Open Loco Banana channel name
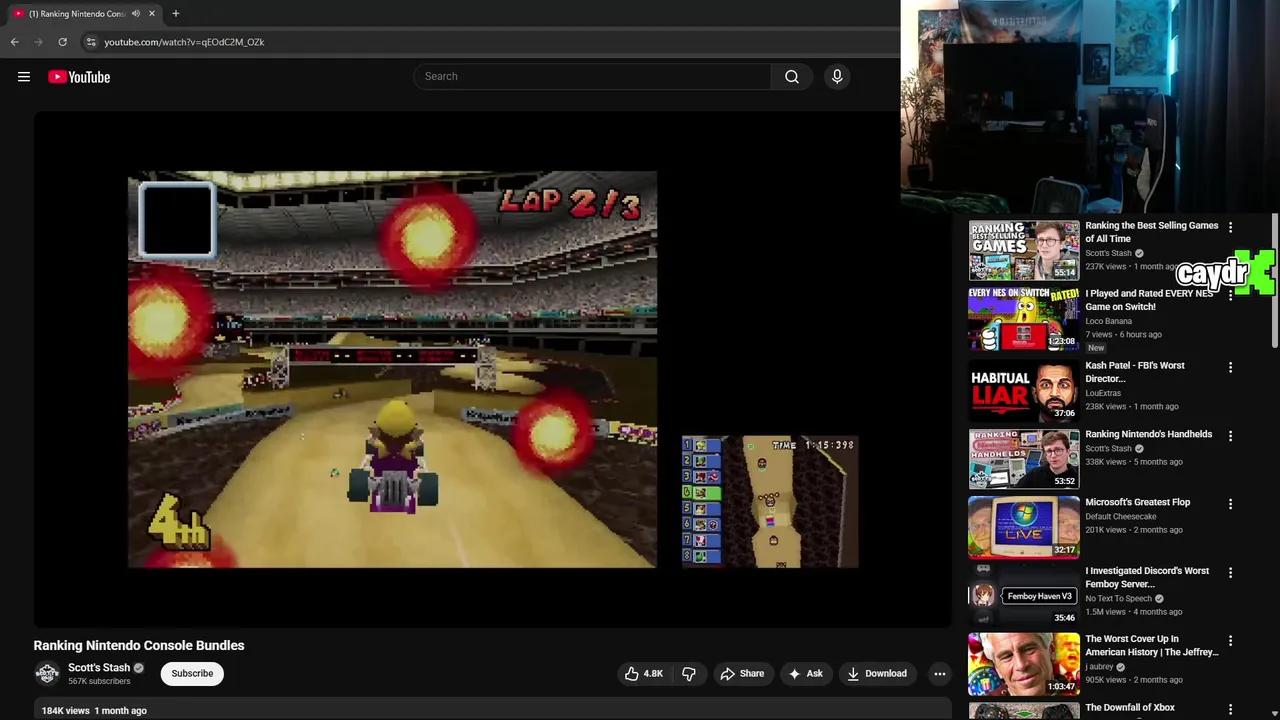The height and width of the screenshot is (720, 1280). click(x=1108, y=321)
